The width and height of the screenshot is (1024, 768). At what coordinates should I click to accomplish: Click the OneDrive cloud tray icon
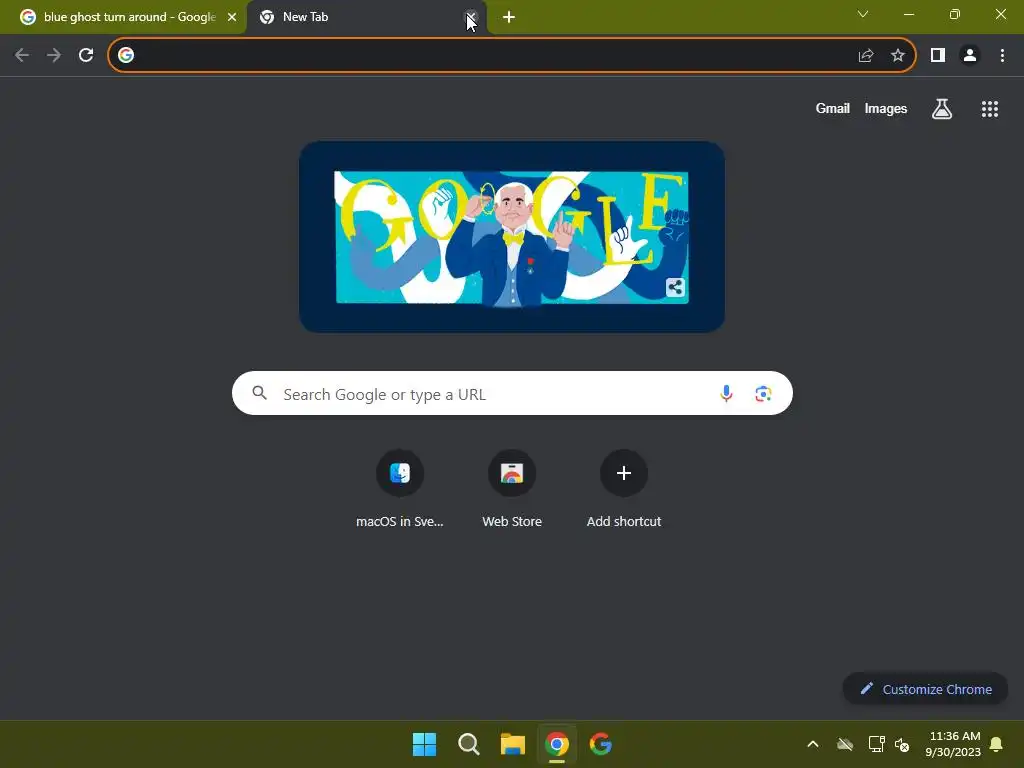(x=845, y=744)
